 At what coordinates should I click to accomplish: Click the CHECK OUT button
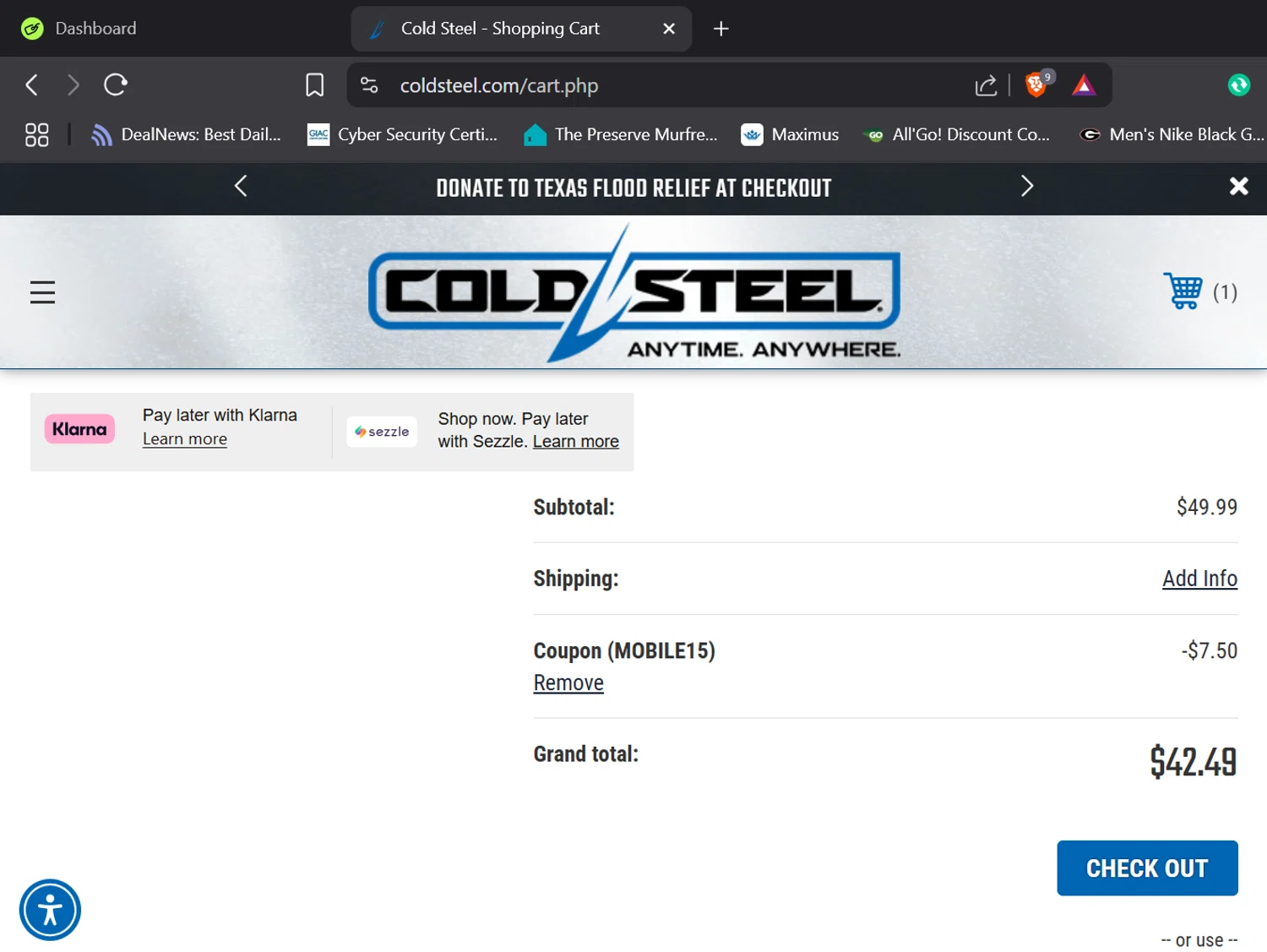(x=1147, y=868)
